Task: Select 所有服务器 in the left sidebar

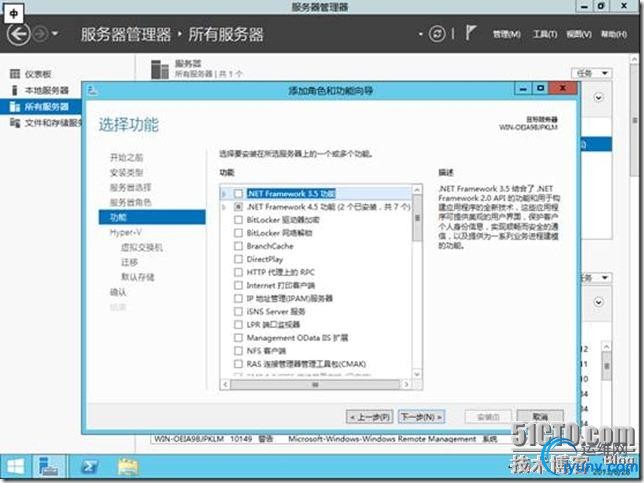Action: coord(40,106)
